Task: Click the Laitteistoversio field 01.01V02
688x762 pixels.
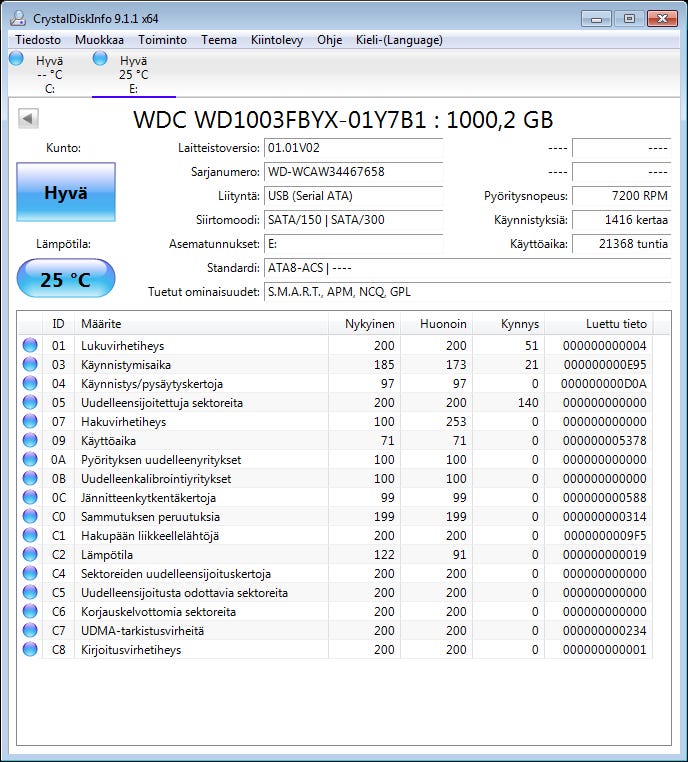Action: coord(353,148)
